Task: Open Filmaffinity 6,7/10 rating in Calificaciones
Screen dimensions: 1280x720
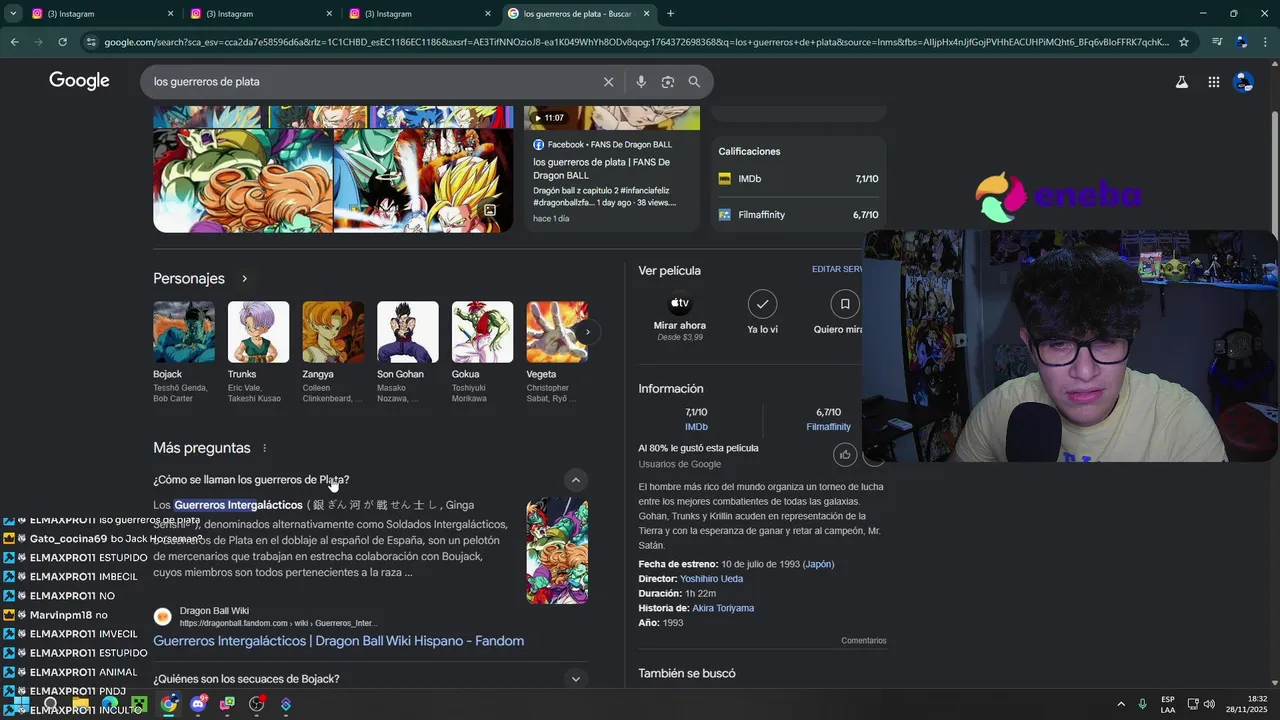Action: point(798,215)
